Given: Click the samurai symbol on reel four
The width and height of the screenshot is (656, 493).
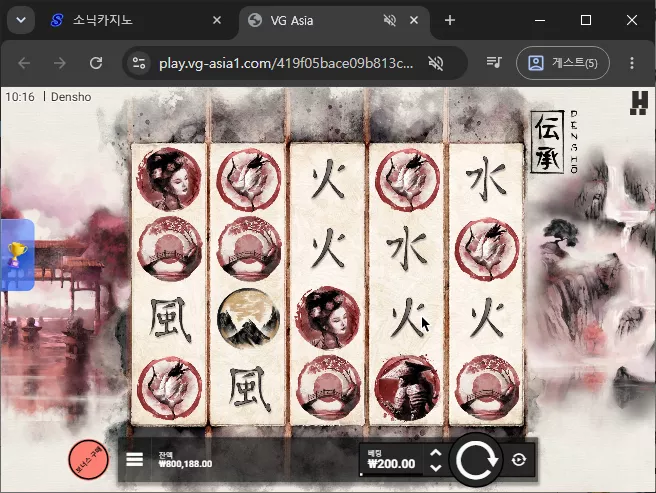Looking at the screenshot, I should click(407, 388).
